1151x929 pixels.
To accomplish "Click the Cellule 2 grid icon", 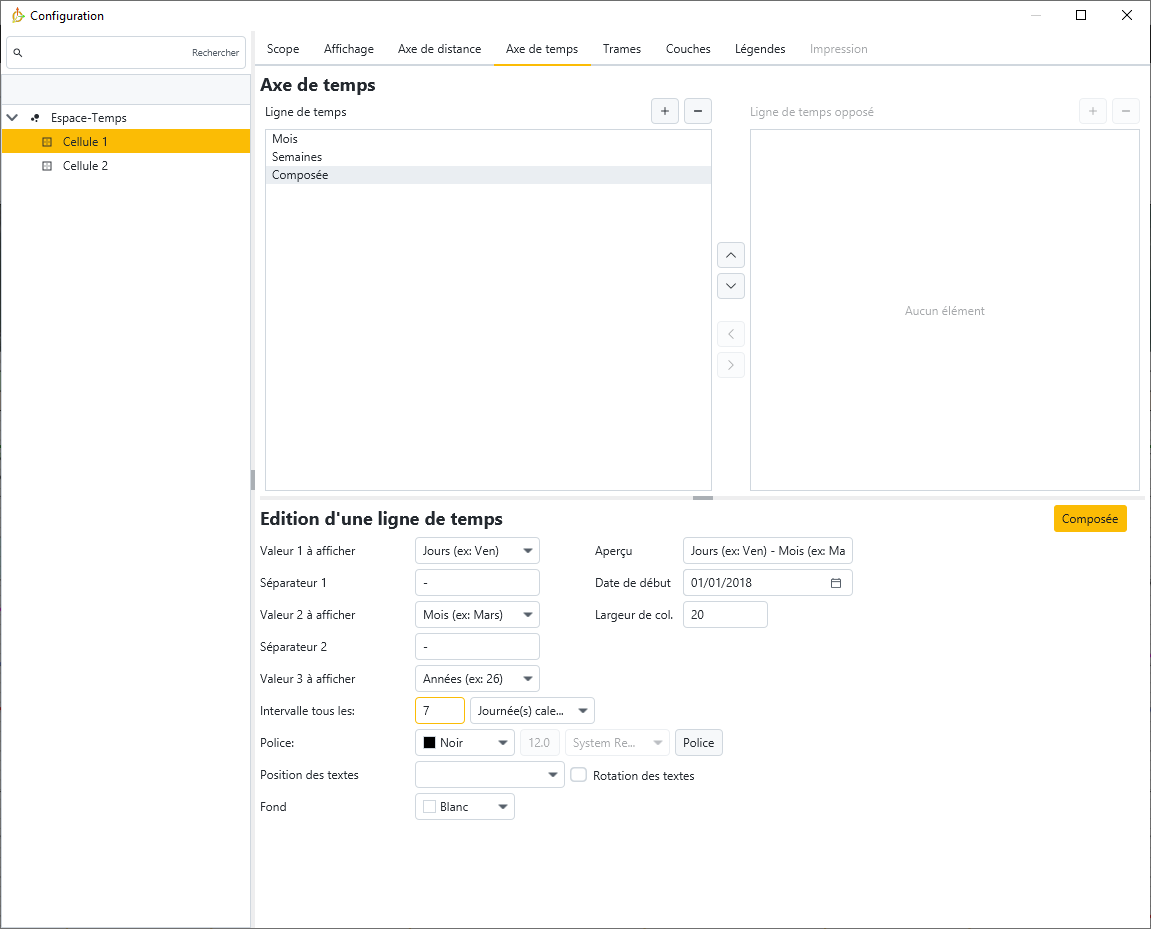I will [46, 166].
